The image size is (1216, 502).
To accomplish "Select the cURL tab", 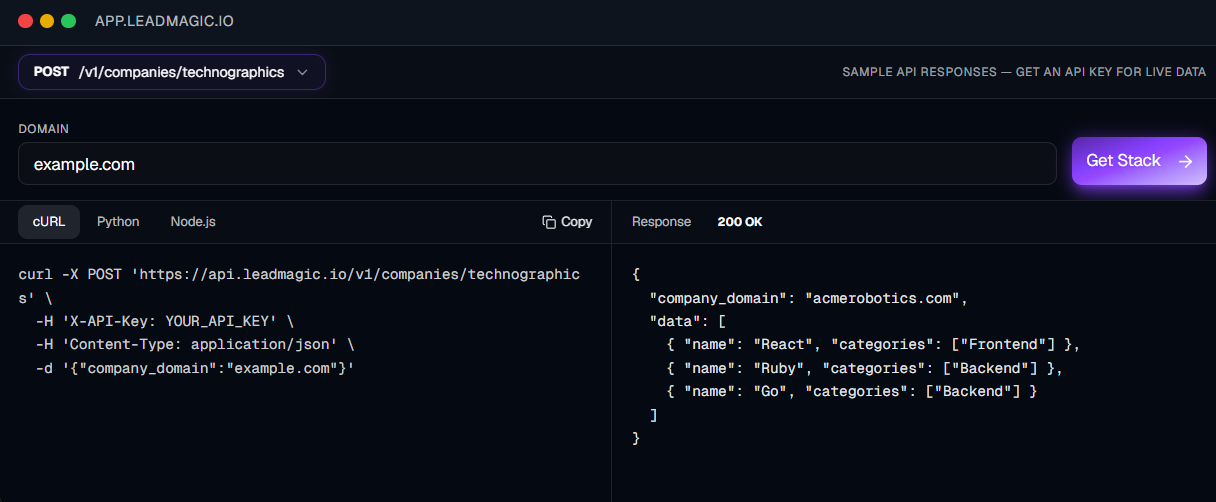I will [x=49, y=222].
